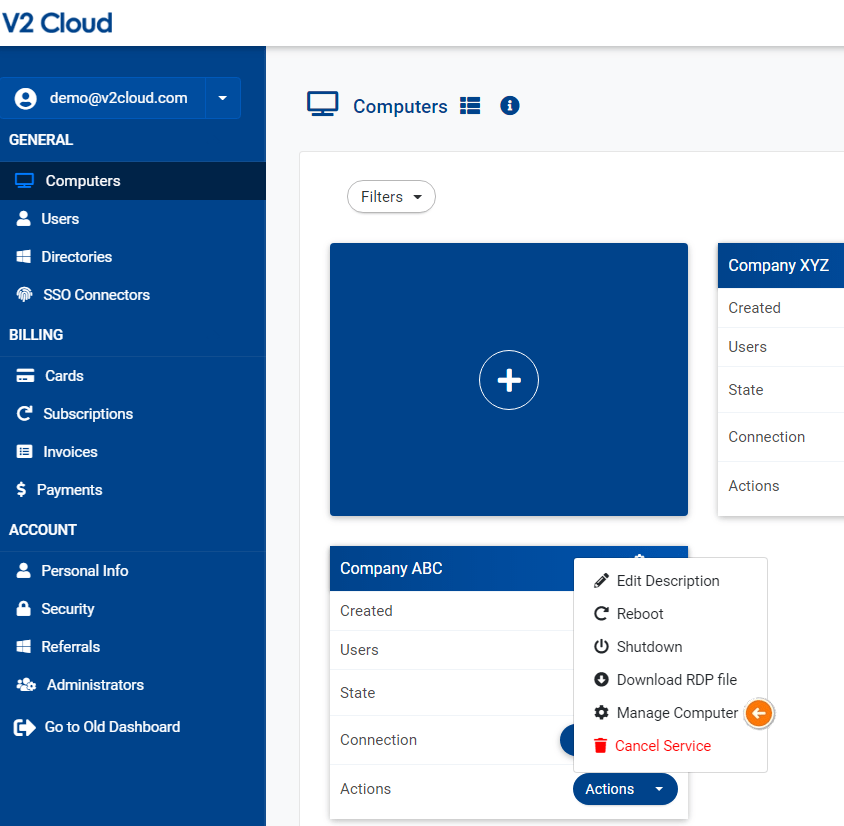The width and height of the screenshot is (844, 826).
Task: Click the Security padlock icon
Action: coord(23,608)
